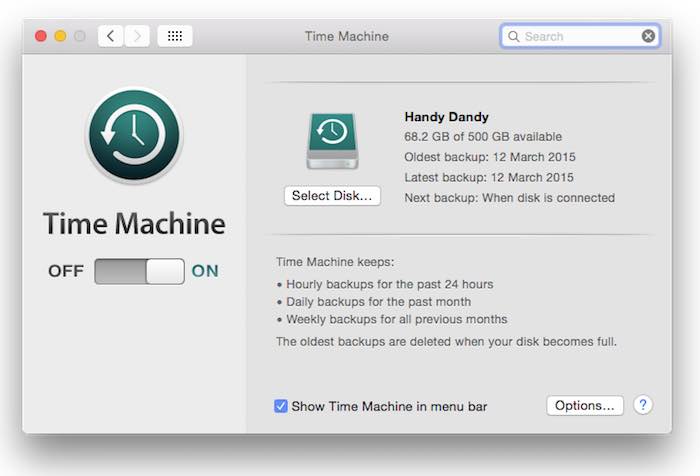Image resolution: width=700 pixels, height=476 pixels.
Task: Click 'Weekly backups for all previous months'
Action: pos(396,319)
